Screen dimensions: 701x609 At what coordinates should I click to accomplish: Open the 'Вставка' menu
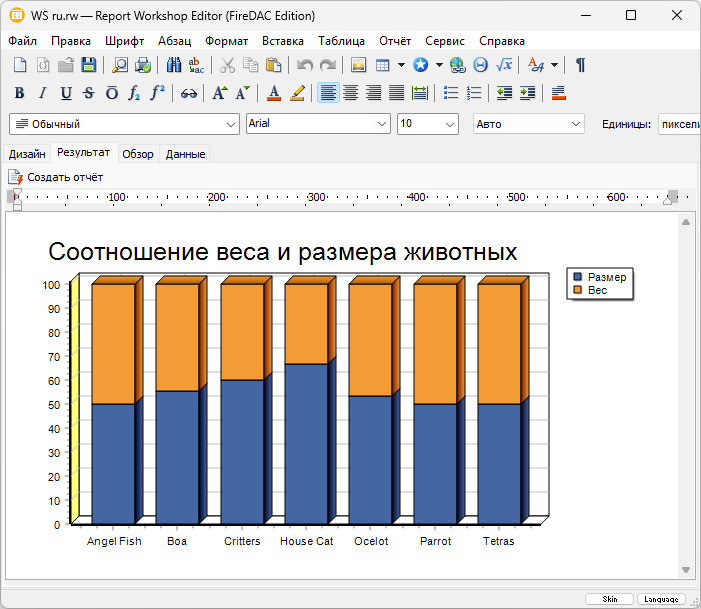click(283, 41)
